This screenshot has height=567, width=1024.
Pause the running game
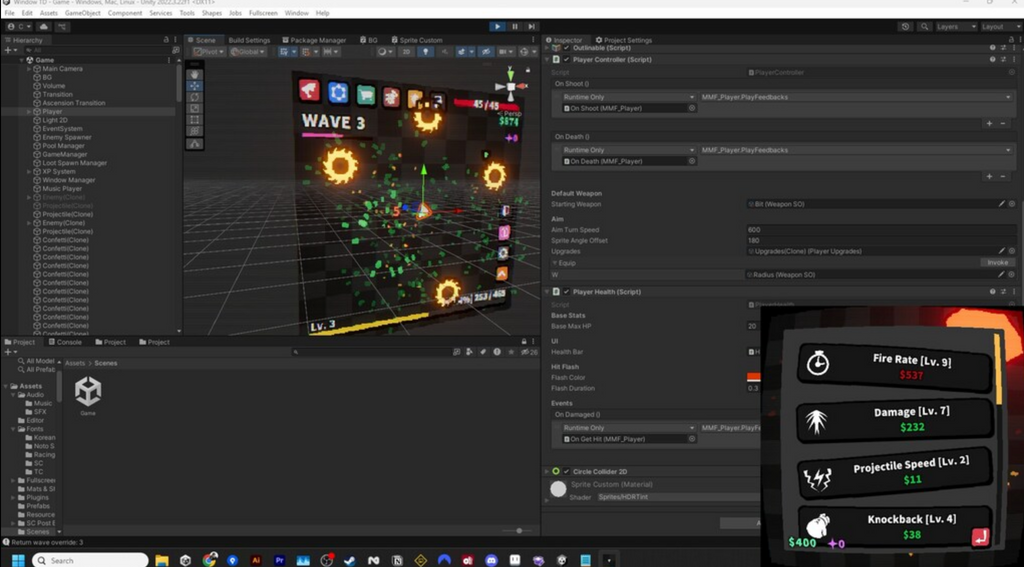pos(515,27)
